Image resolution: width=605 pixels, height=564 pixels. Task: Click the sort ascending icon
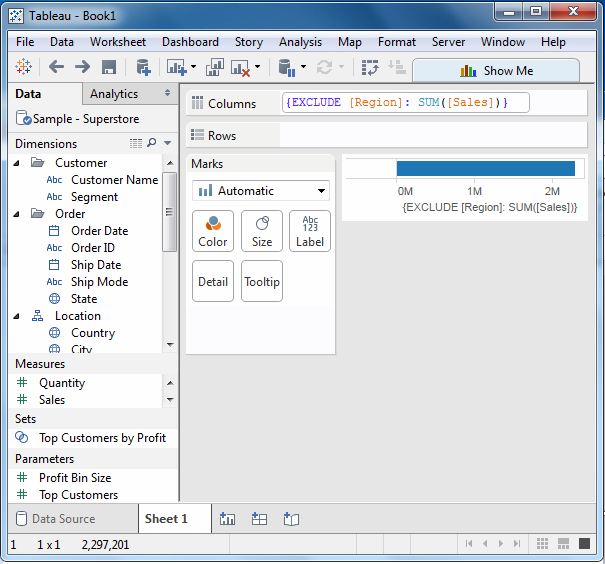click(x=397, y=67)
